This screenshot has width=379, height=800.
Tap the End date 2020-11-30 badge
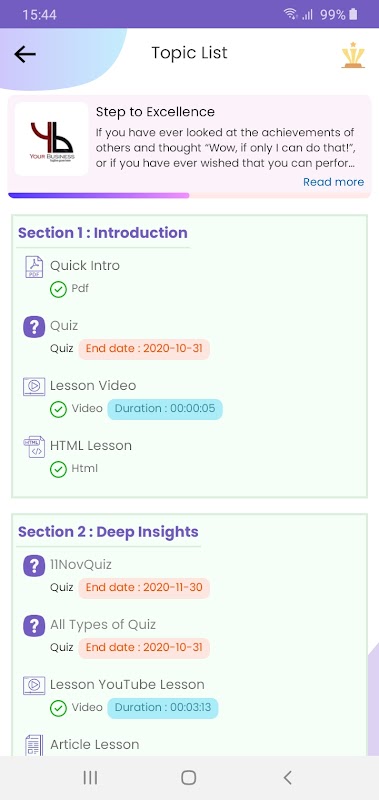click(x=144, y=588)
